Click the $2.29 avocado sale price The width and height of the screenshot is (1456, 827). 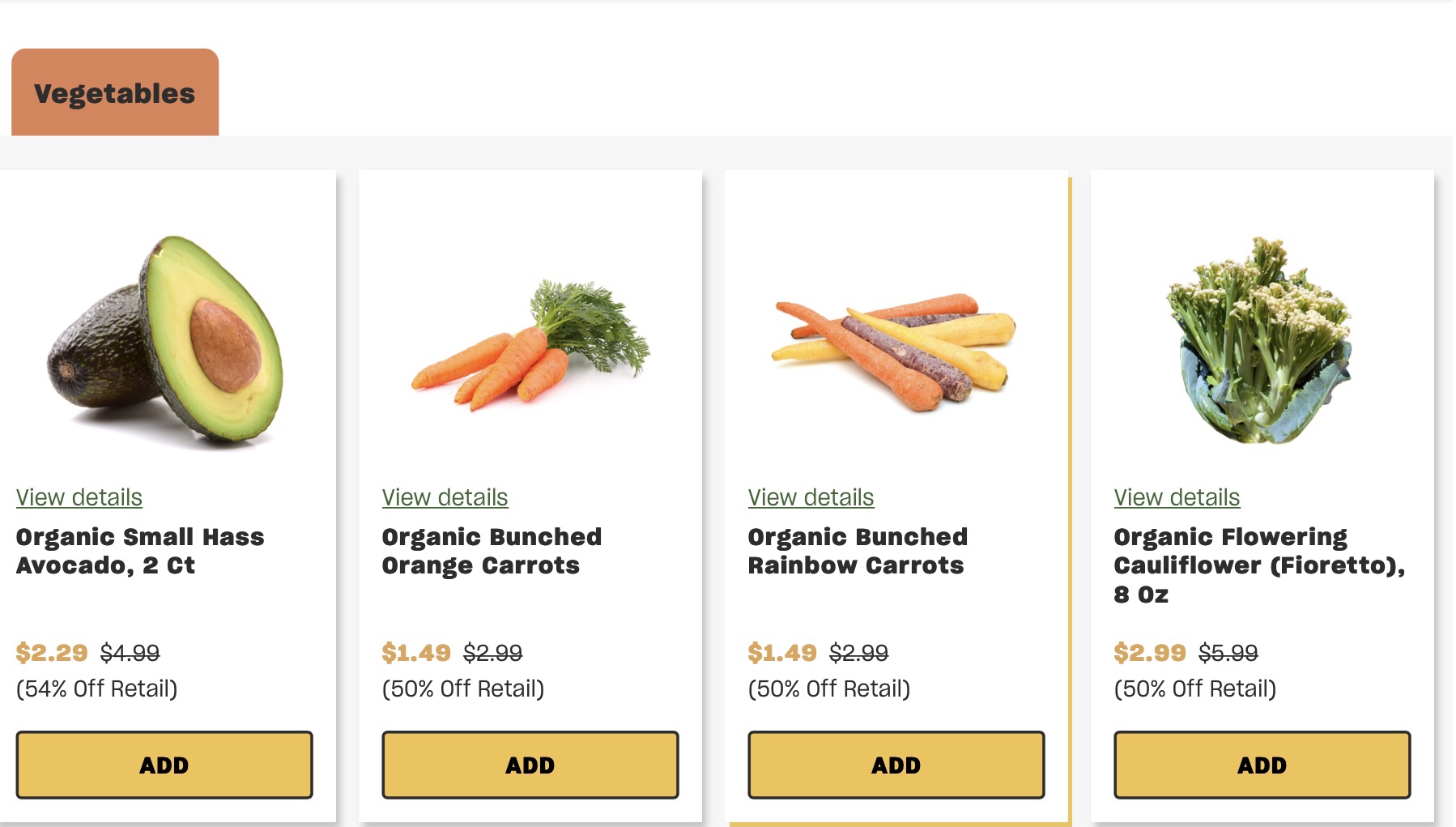point(52,652)
